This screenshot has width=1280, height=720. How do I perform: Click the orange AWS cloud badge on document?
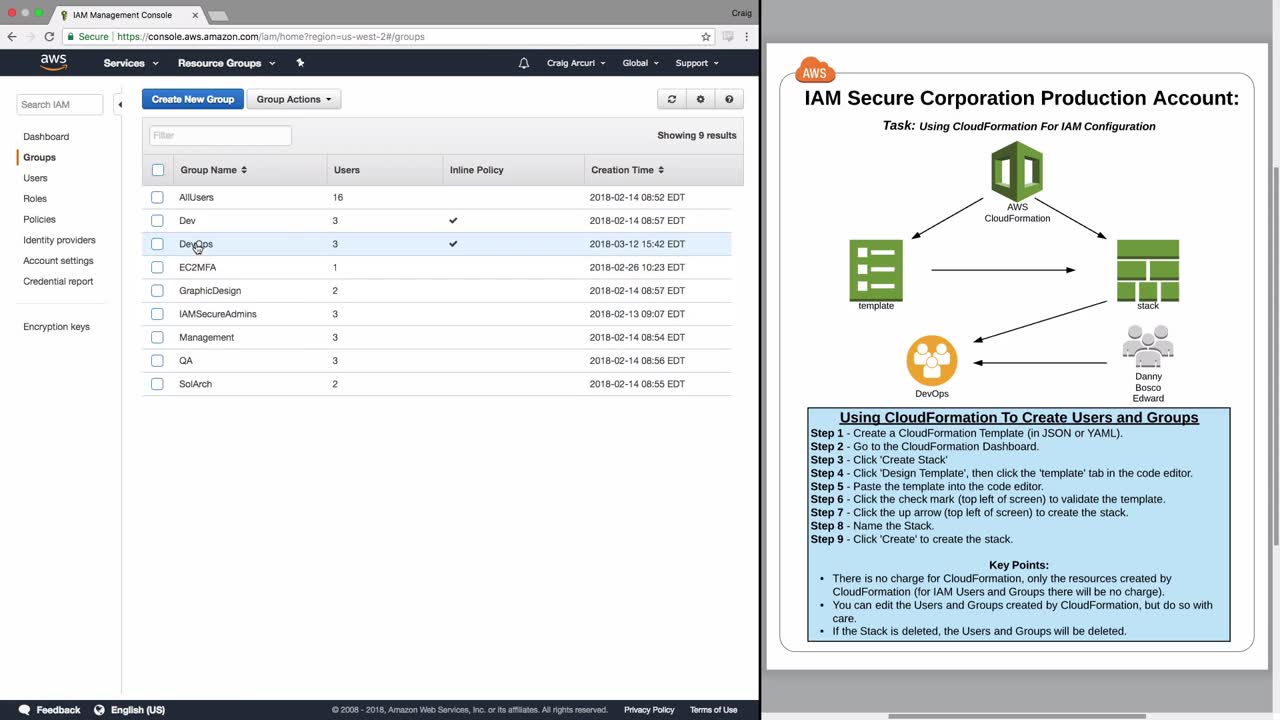pyautogui.click(x=815, y=71)
